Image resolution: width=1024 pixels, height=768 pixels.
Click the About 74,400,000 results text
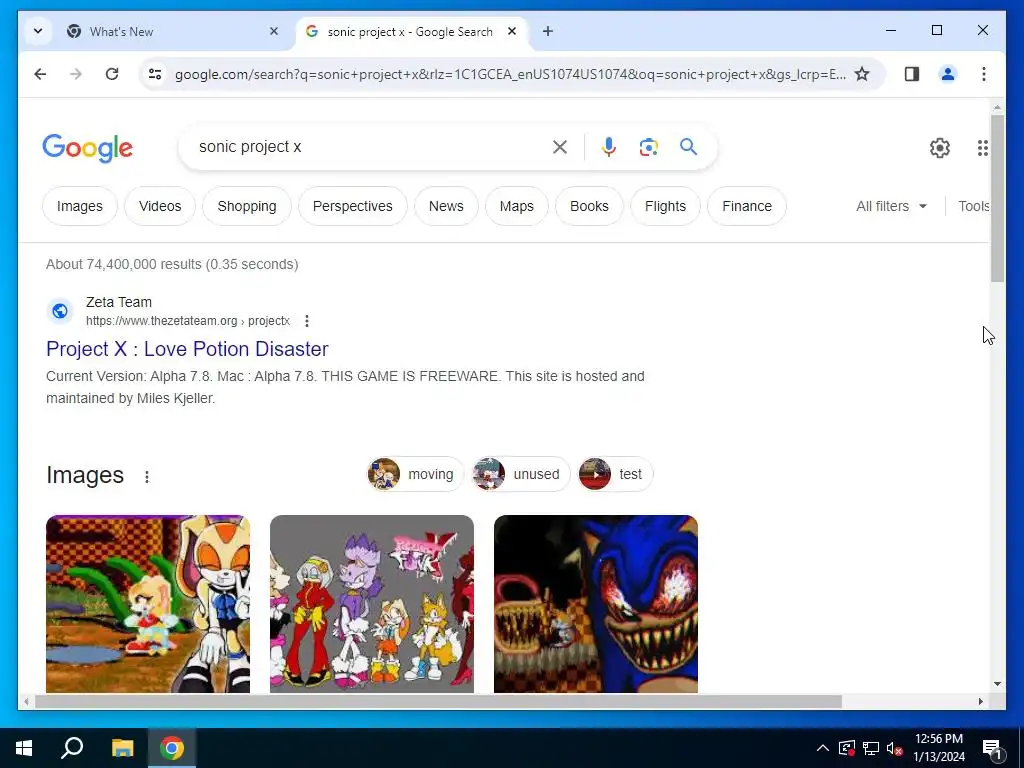tap(172, 264)
